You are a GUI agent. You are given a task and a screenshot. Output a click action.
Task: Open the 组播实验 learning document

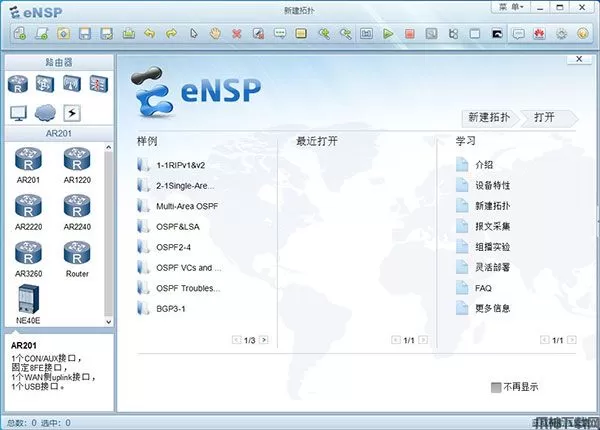(483, 247)
